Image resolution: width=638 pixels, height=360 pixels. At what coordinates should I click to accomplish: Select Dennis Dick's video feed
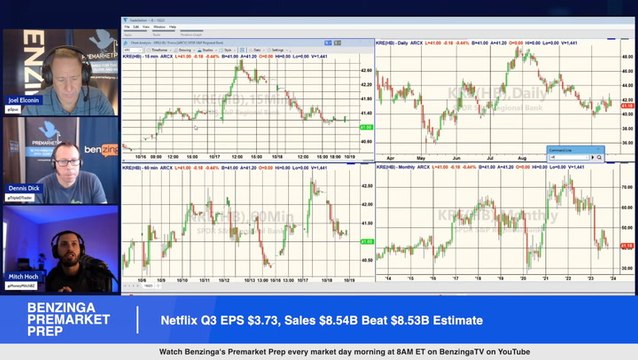(x=61, y=160)
